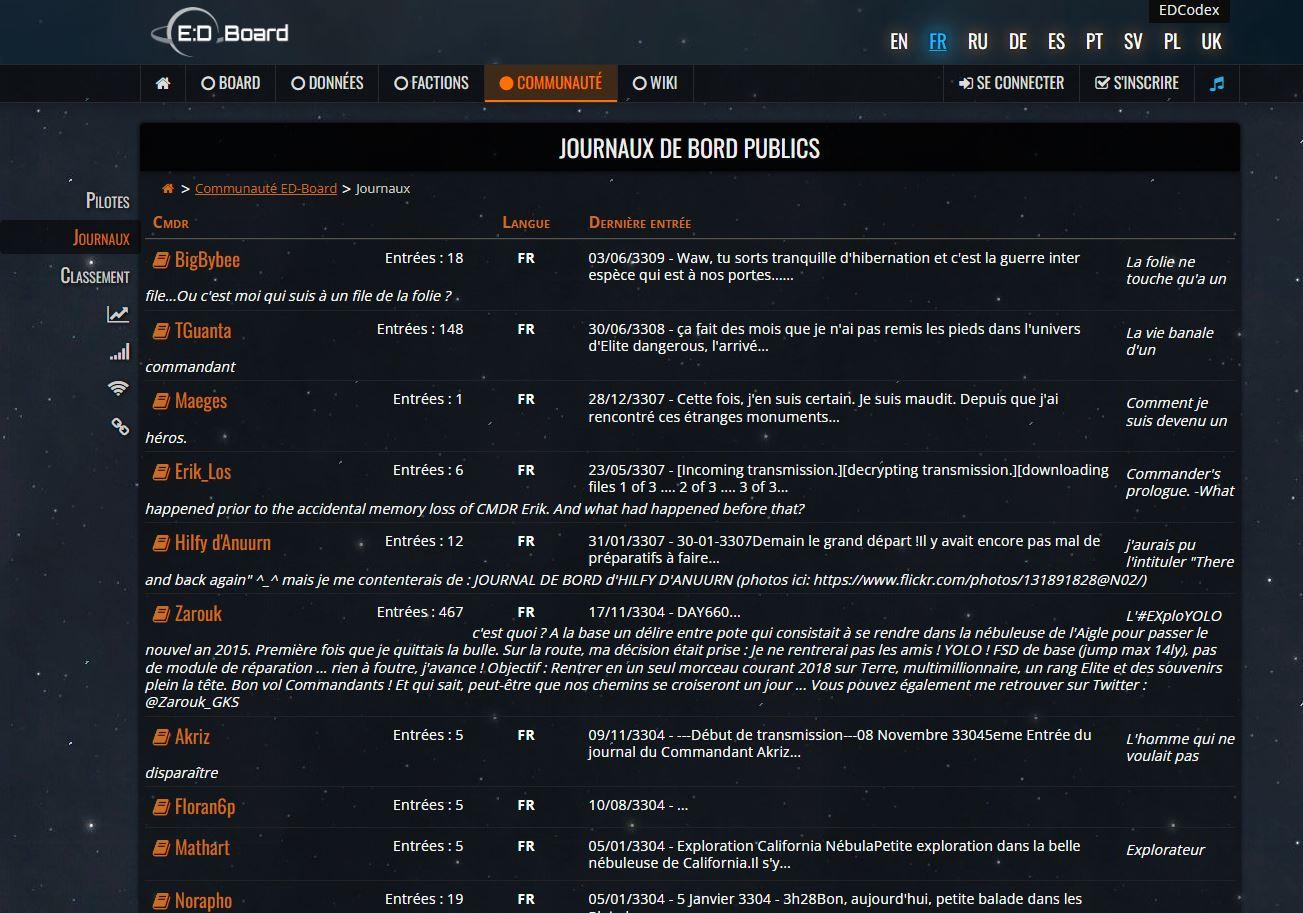
Task: Click the '10/08/3304 - ...' entry for Floran6p
Action: [638, 805]
